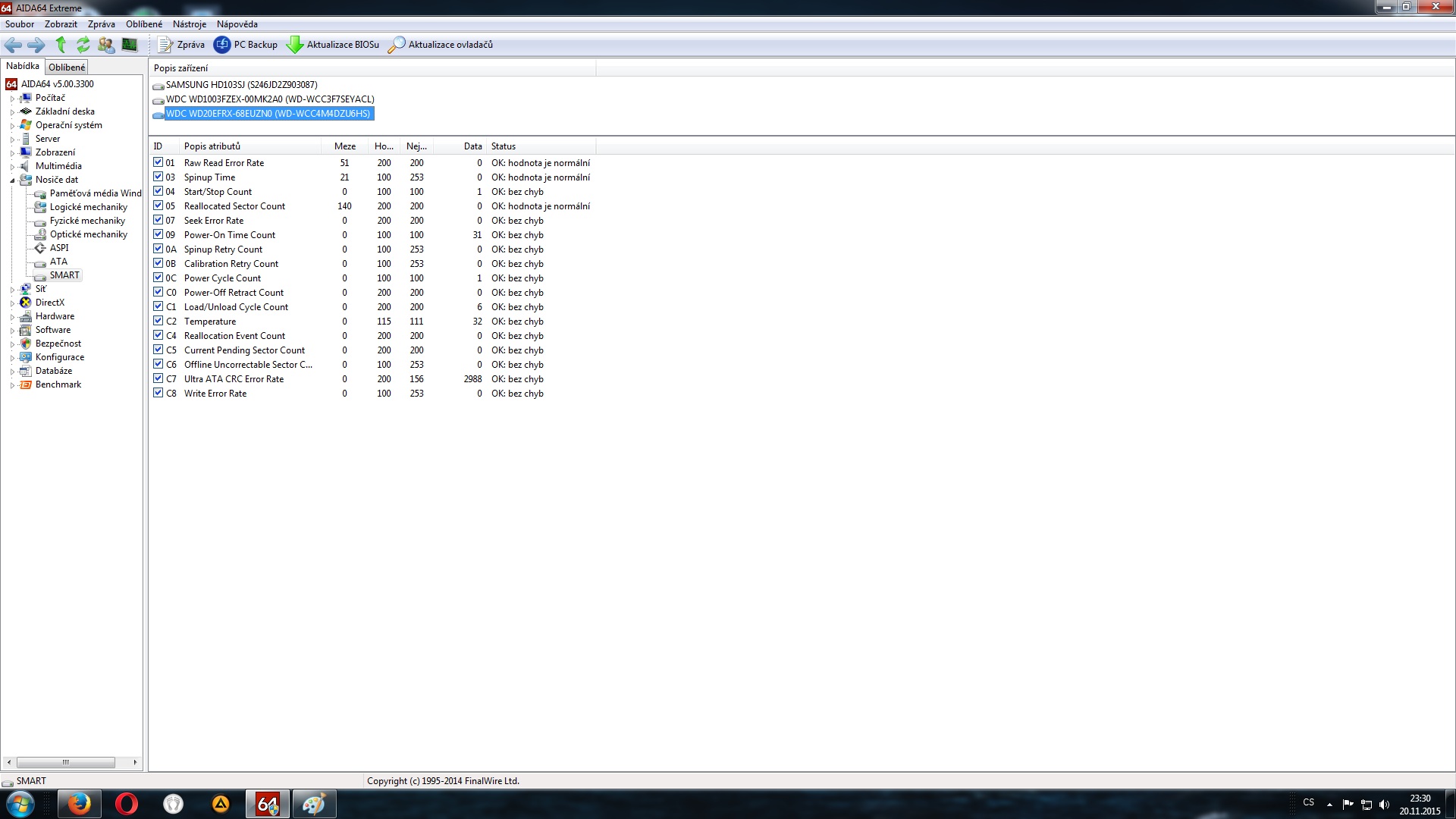
Task: Select the SAMSUNG HD103SJ drive entry
Action: click(241, 85)
